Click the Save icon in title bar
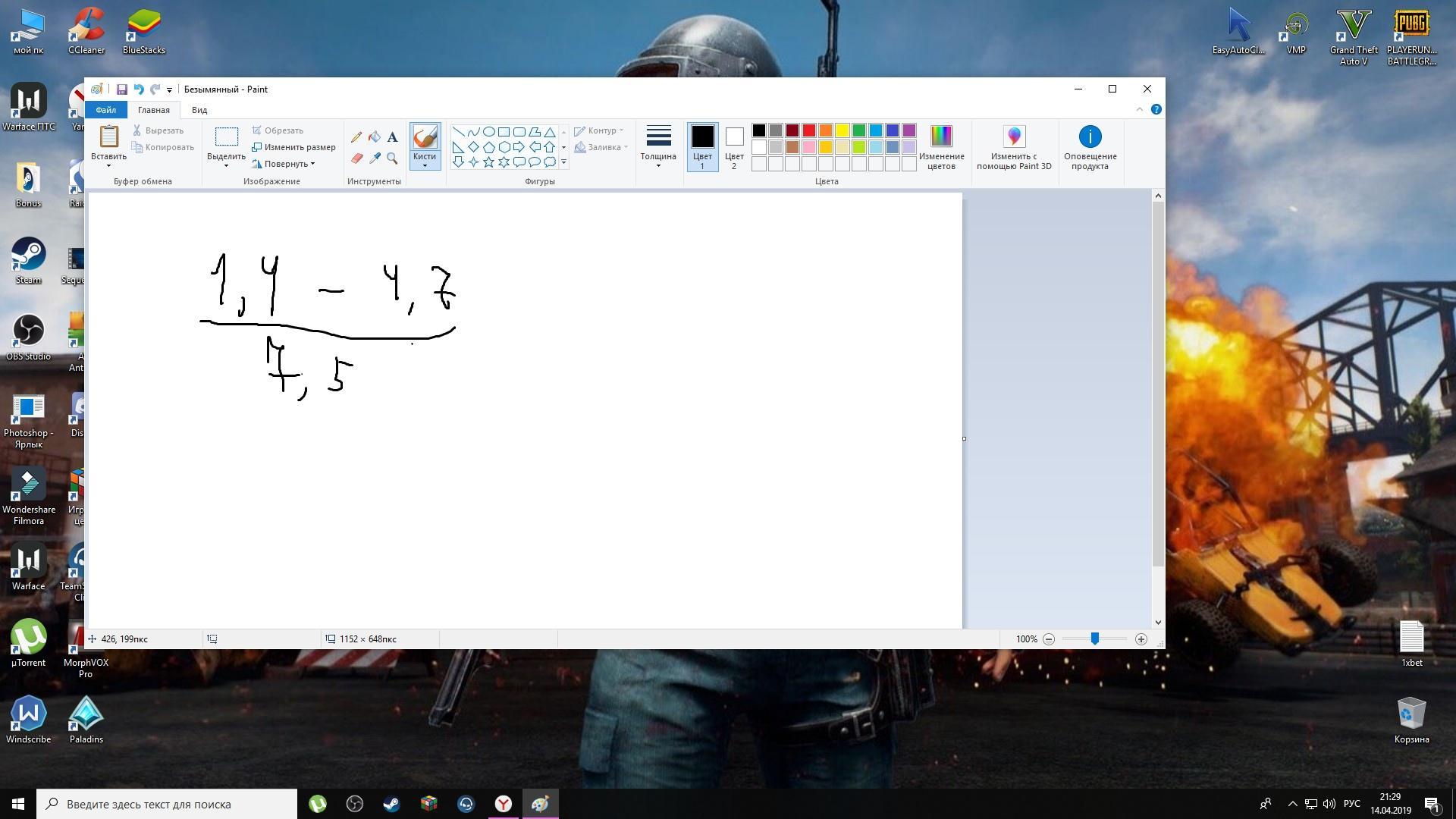Screen dimensions: 1456x819 coord(121,89)
